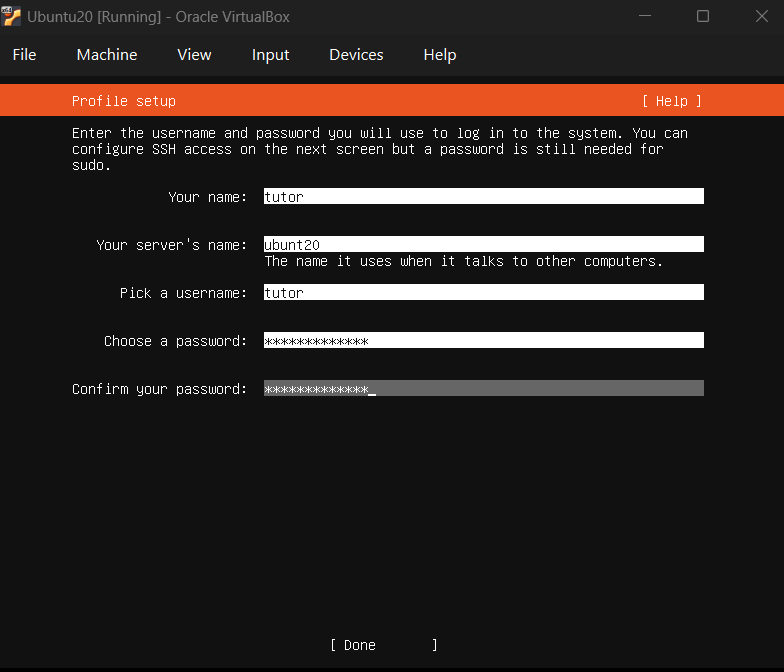Open the Help menu in the menu bar
This screenshot has width=784, height=672.
(x=440, y=54)
